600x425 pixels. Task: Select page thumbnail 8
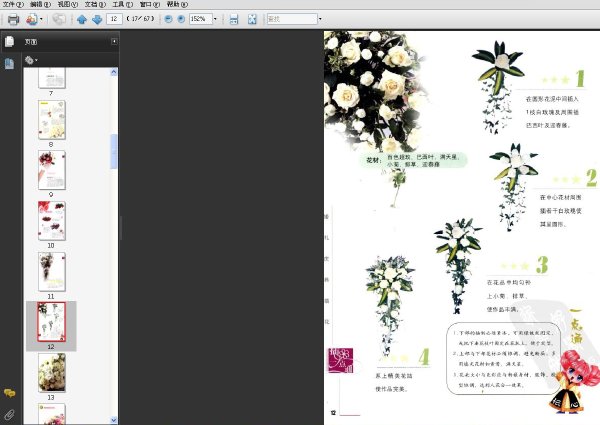tap(52, 120)
